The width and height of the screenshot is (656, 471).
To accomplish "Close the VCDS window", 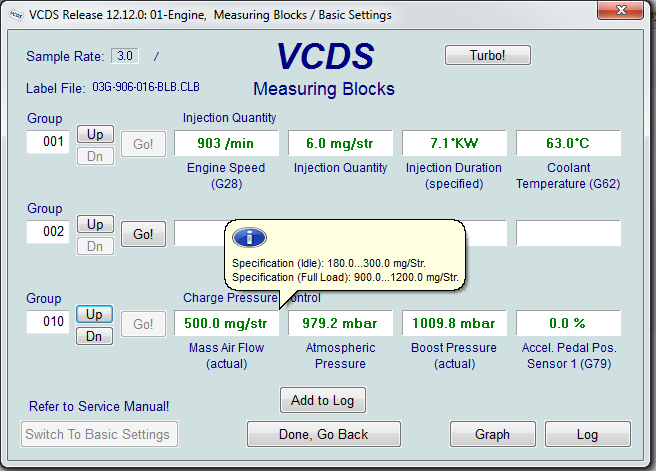I will pyautogui.click(x=621, y=10).
